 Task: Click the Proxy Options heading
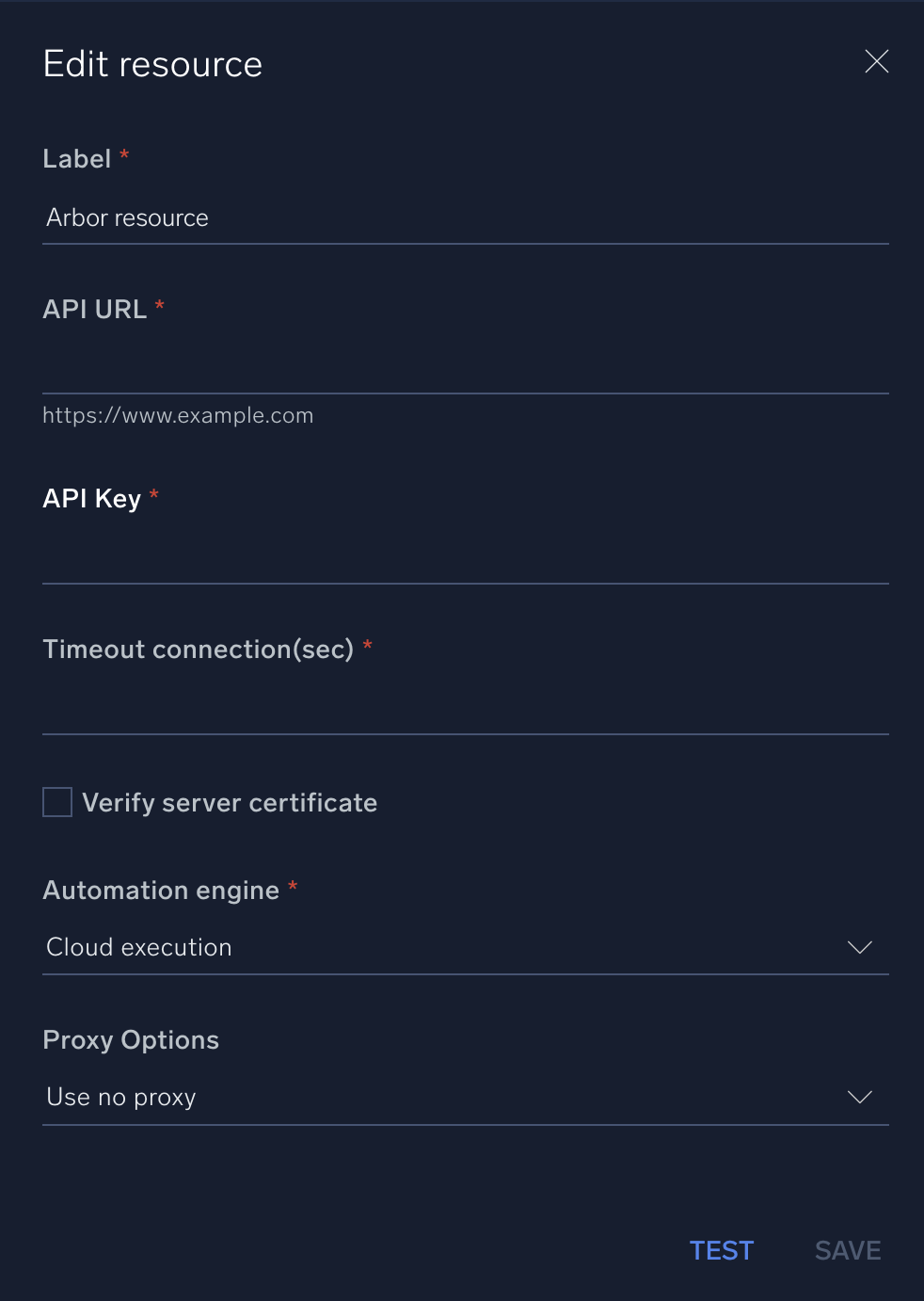tap(131, 1040)
